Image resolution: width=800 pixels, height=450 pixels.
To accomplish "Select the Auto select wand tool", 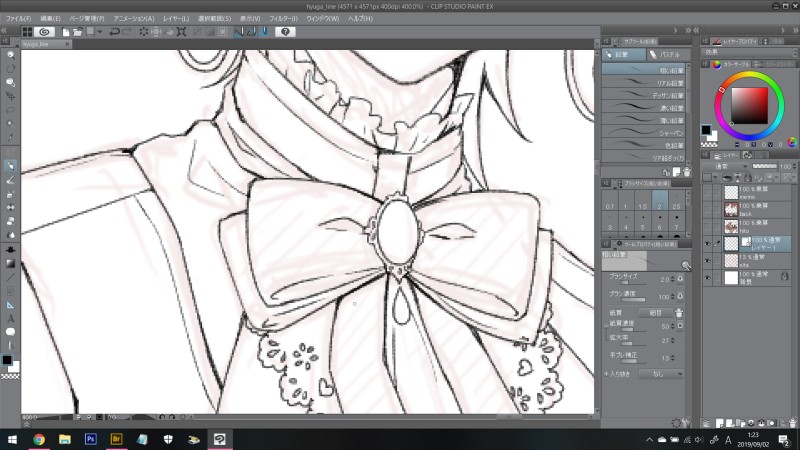I will pyautogui.click(x=10, y=124).
